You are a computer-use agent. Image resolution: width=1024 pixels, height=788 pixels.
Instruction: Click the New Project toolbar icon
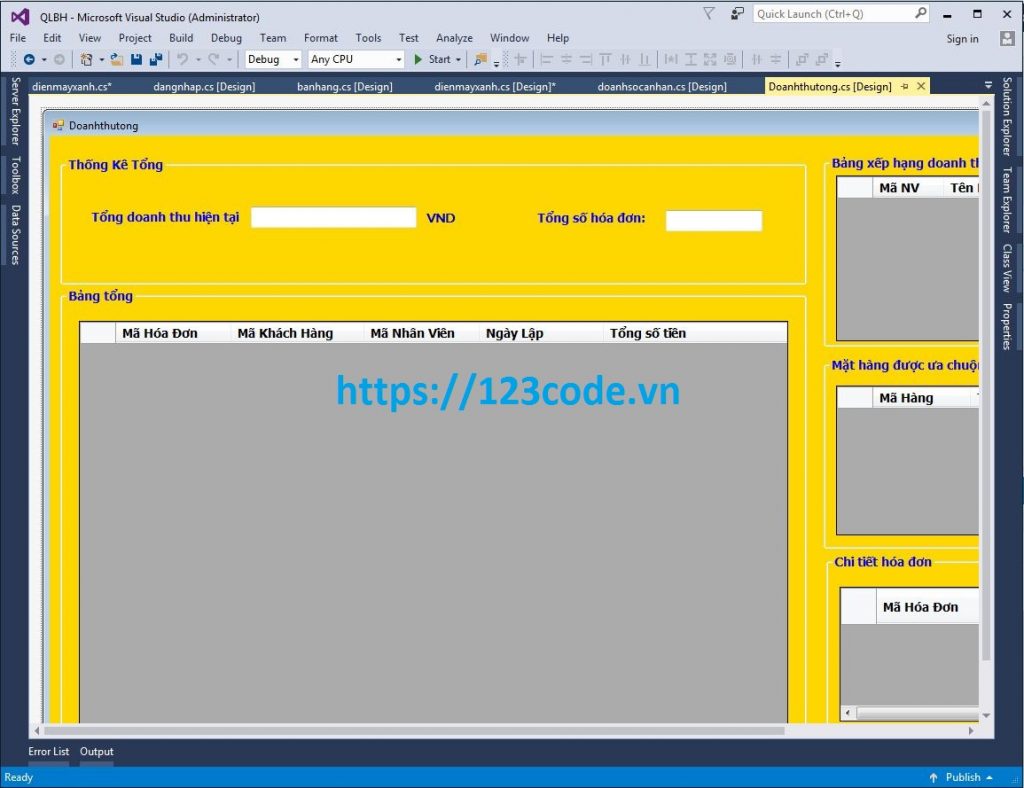coord(85,60)
